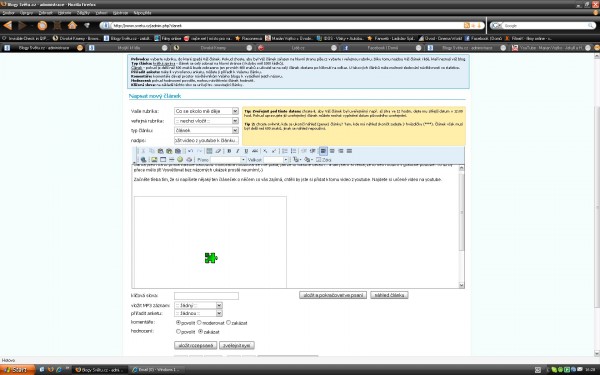This screenshot has height=375, width=600.
Task: Click the 'náhled článku' button
Action: click(389, 295)
